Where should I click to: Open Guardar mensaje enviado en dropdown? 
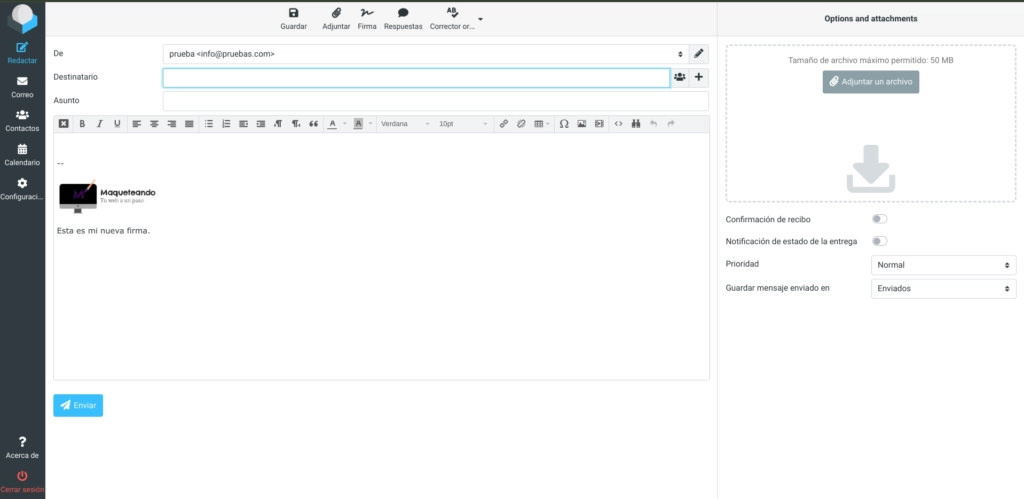click(944, 289)
